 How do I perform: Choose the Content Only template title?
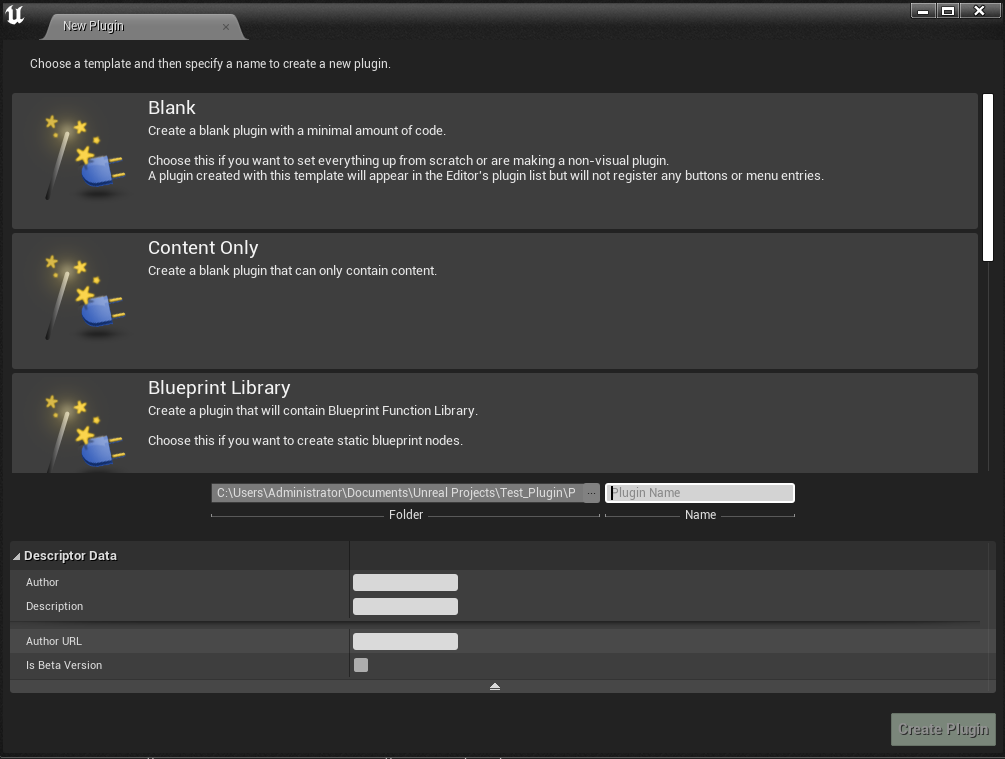click(203, 247)
